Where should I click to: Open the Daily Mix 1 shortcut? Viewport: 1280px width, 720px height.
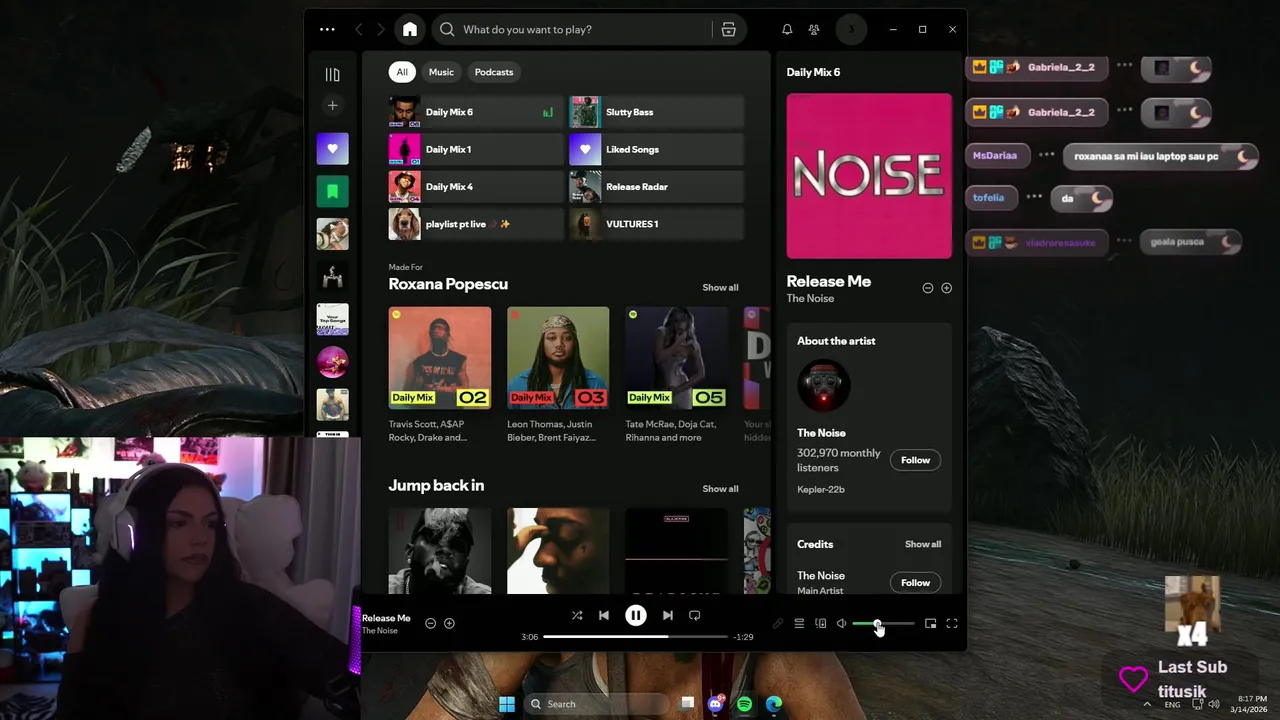tap(476, 149)
